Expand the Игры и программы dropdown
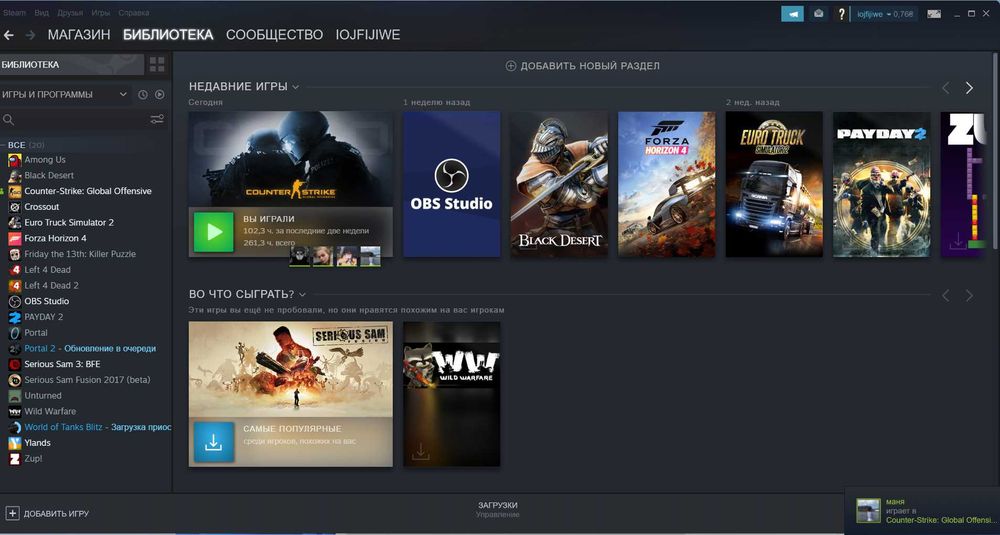The image size is (1000, 535). 65,94
